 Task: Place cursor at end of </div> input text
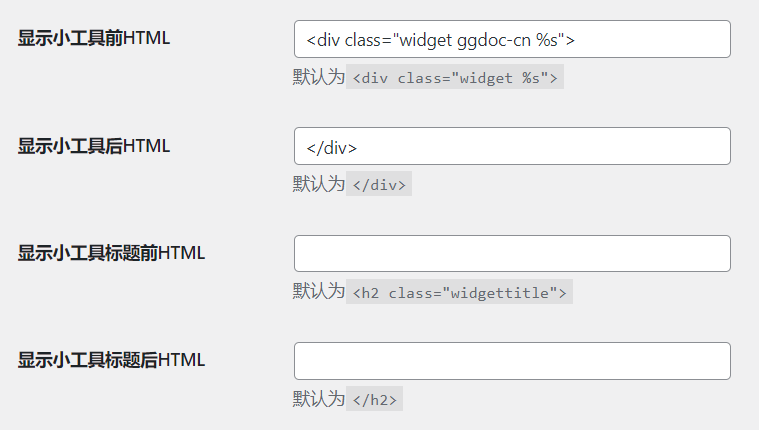pos(358,148)
